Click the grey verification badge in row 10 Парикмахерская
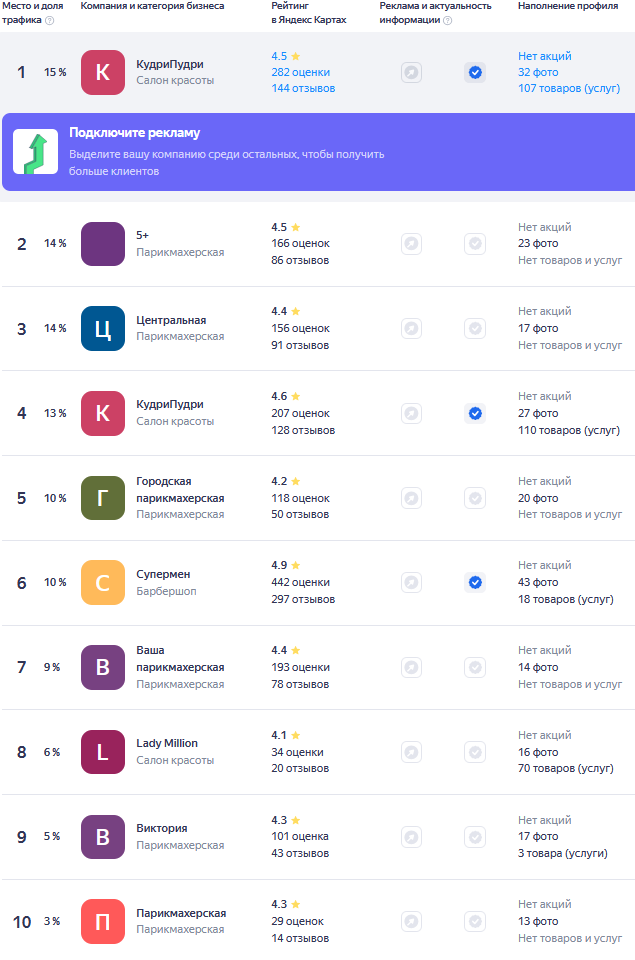635x960 pixels. [475, 921]
